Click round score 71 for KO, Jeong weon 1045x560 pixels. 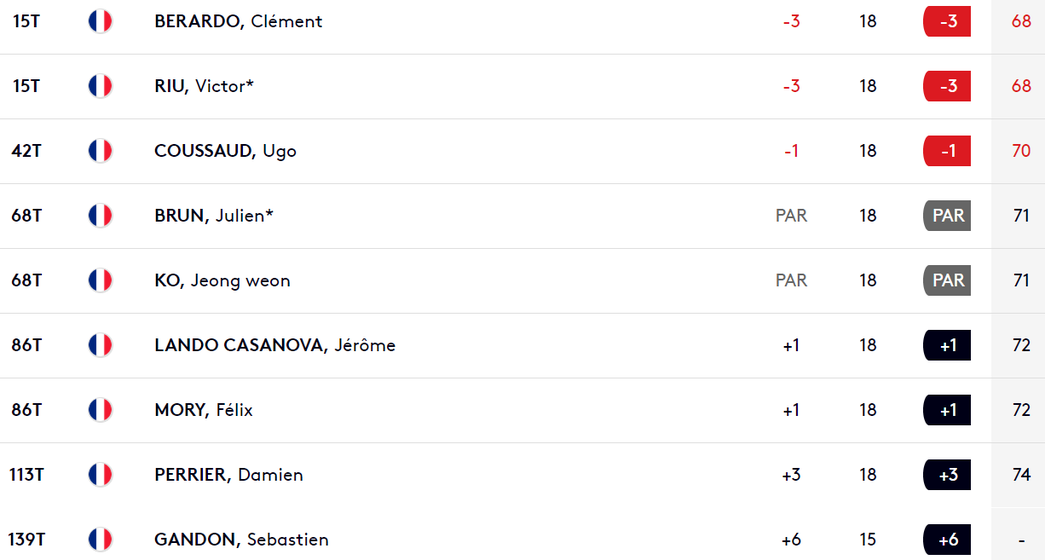coord(1021,280)
